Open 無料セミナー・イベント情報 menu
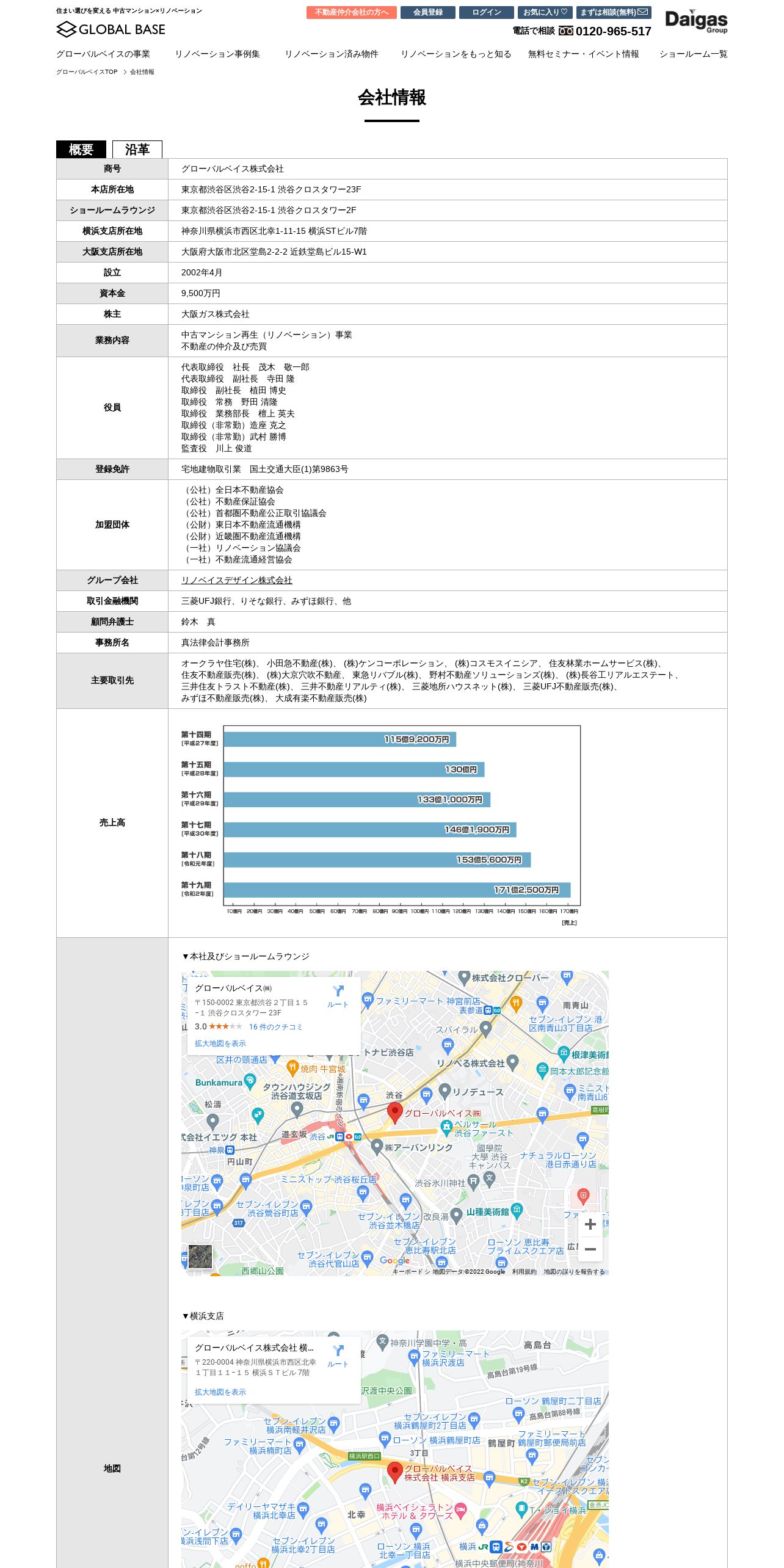 click(x=584, y=54)
